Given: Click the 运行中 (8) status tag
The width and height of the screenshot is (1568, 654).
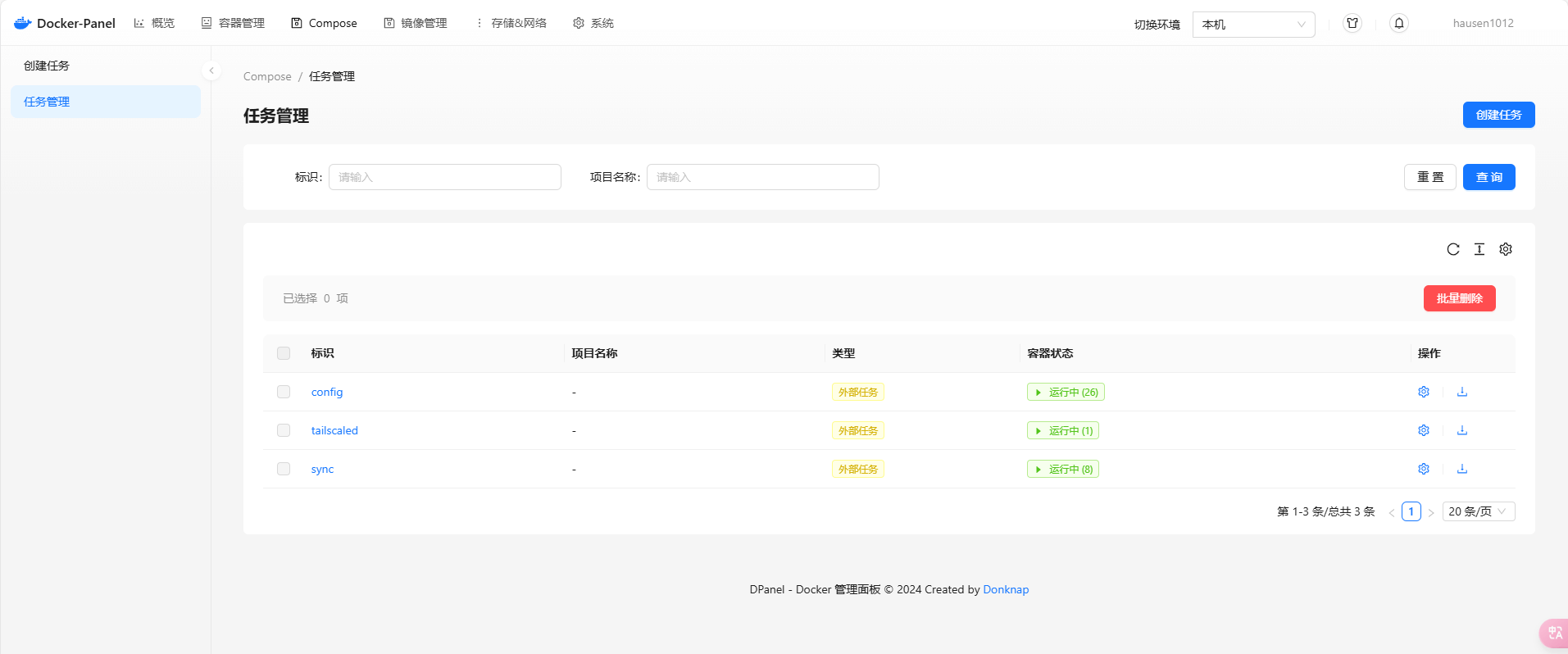Looking at the screenshot, I should 1063,469.
